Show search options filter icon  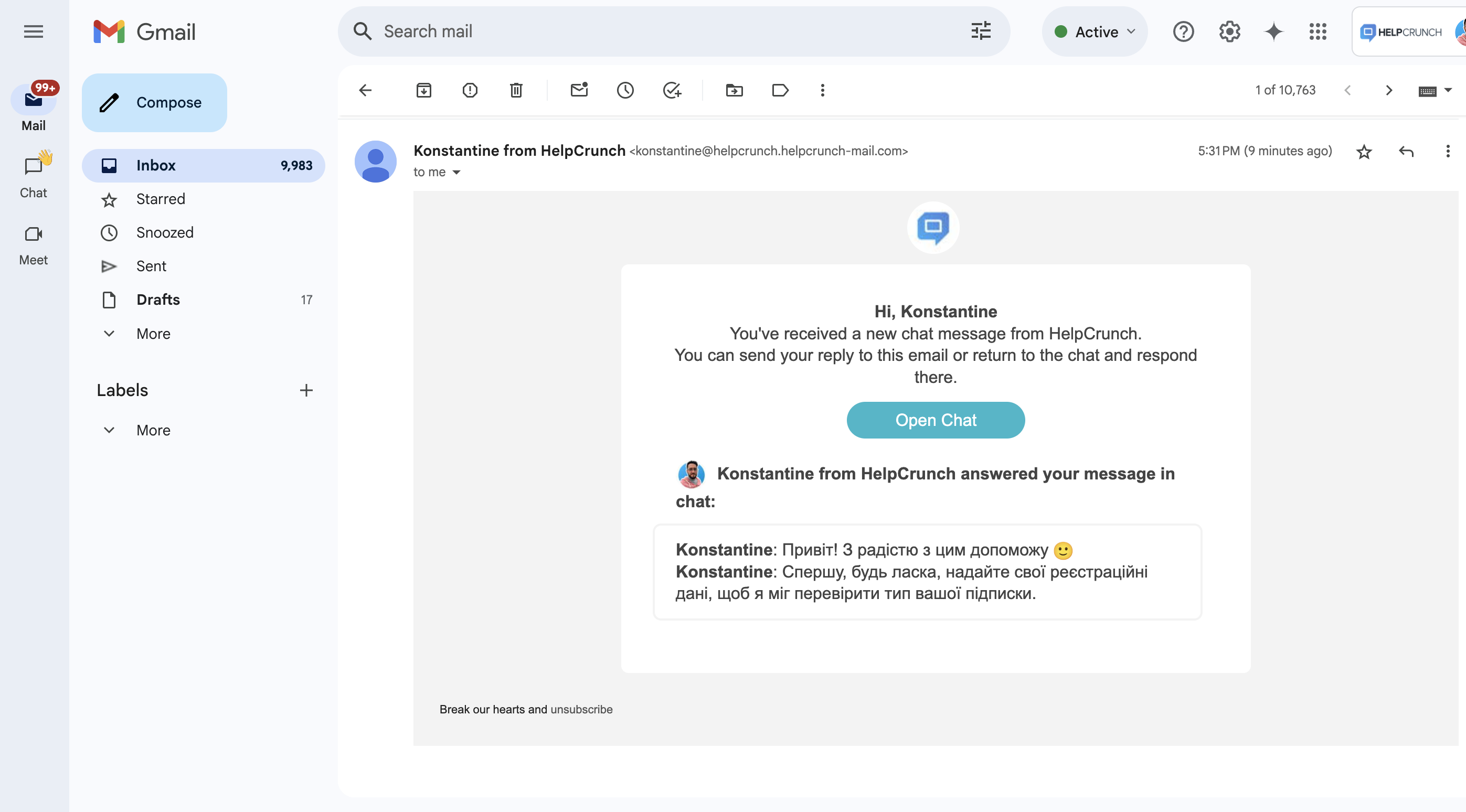pos(981,31)
